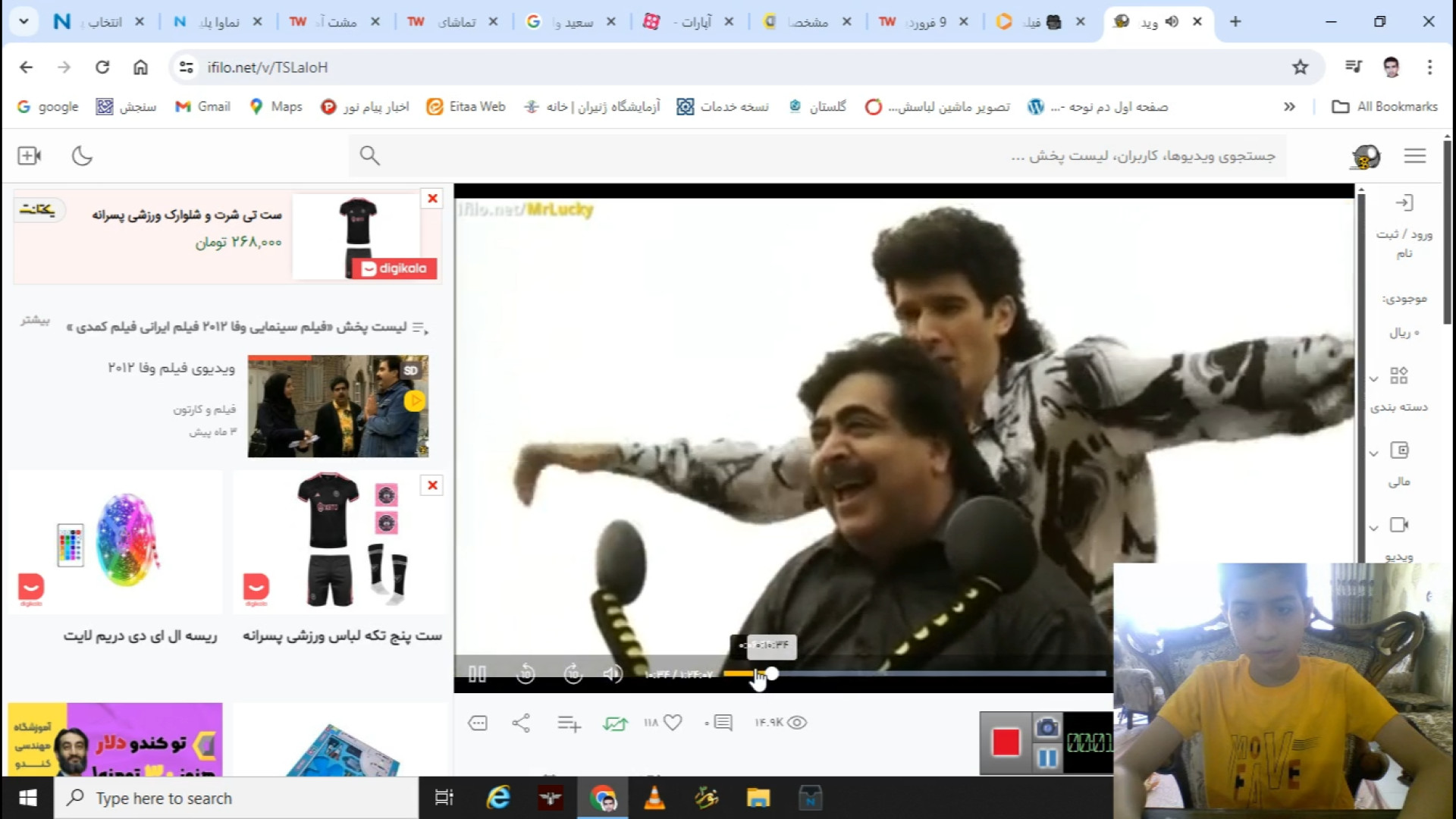1456x819 pixels.
Task: Expand the categories (دسته بندی) sidebar section
Action: (x=1399, y=389)
